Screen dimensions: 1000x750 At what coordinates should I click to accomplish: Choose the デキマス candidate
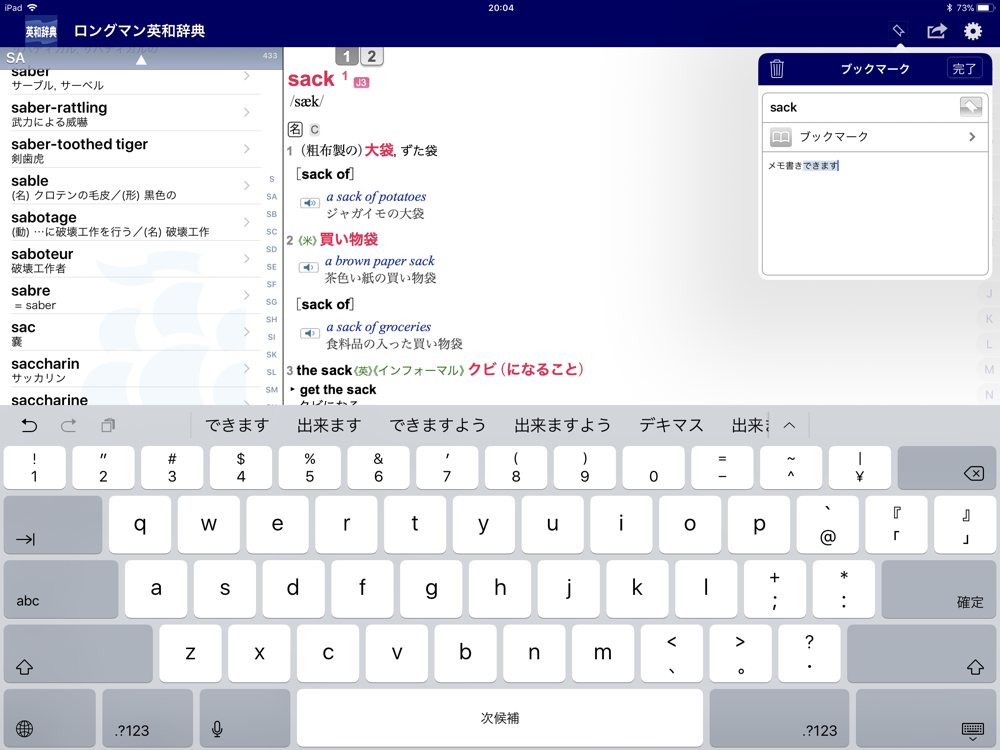pyautogui.click(x=671, y=425)
